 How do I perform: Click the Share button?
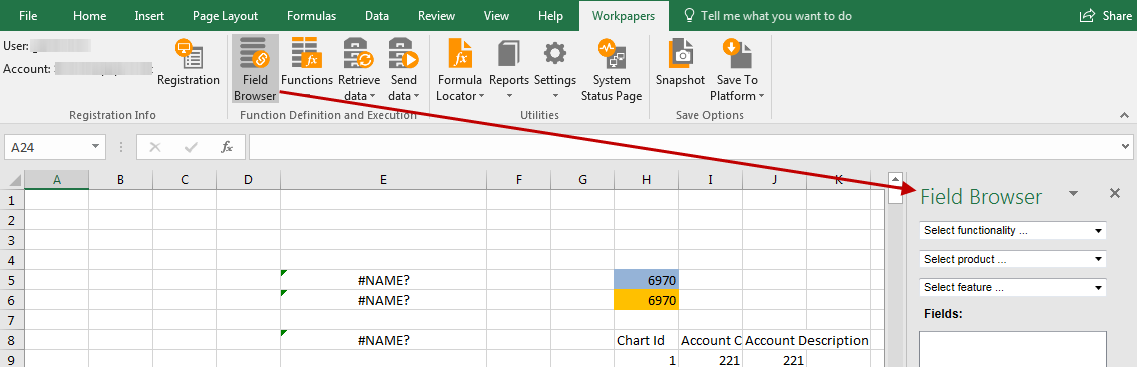pos(1105,16)
